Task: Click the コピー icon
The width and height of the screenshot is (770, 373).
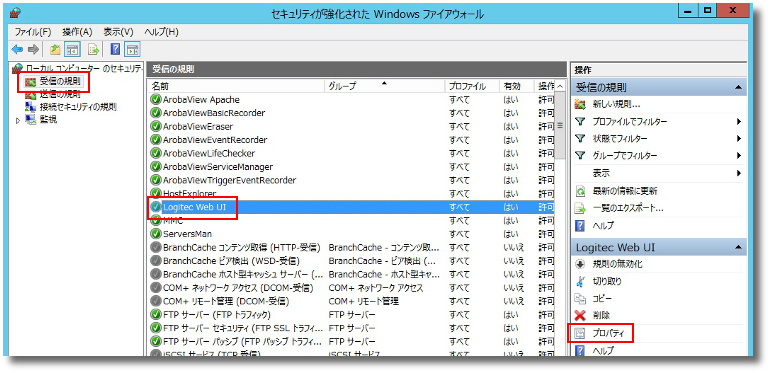Action: 581,298
